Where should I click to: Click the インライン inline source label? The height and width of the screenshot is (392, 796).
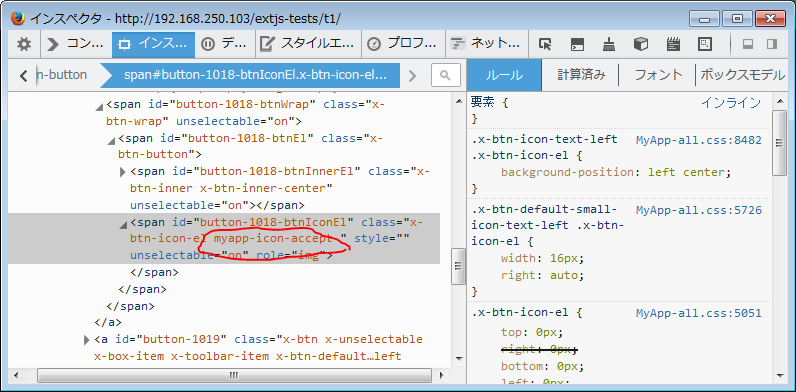coord(731,103)
